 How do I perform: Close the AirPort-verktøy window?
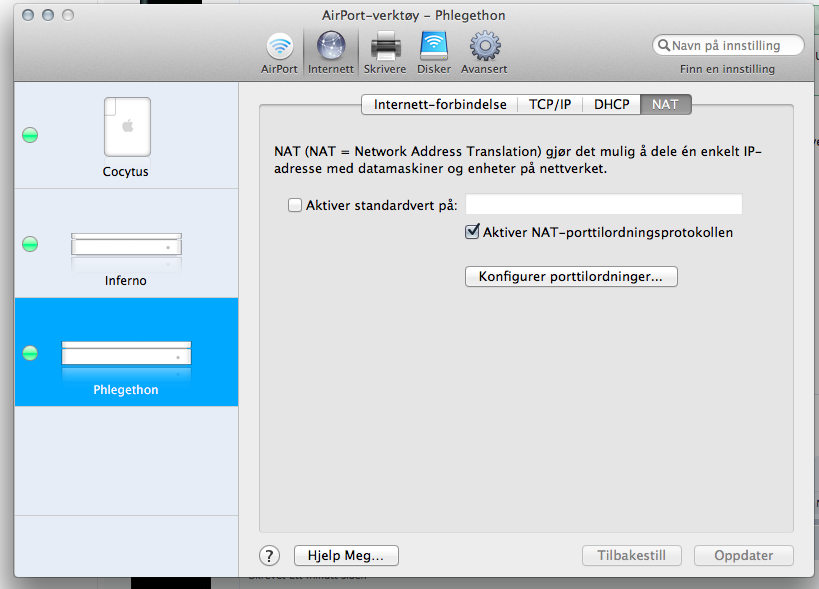click(28, 15)
